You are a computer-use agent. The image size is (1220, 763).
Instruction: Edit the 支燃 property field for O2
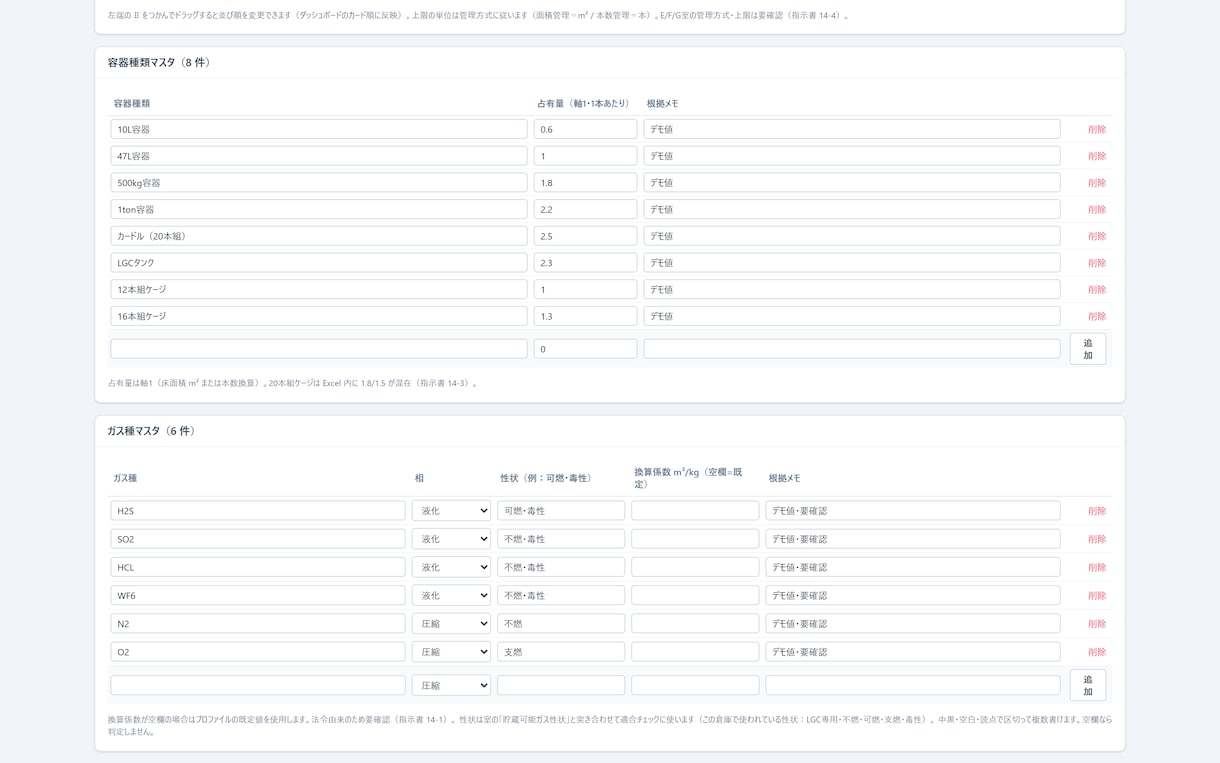(561, 652)
